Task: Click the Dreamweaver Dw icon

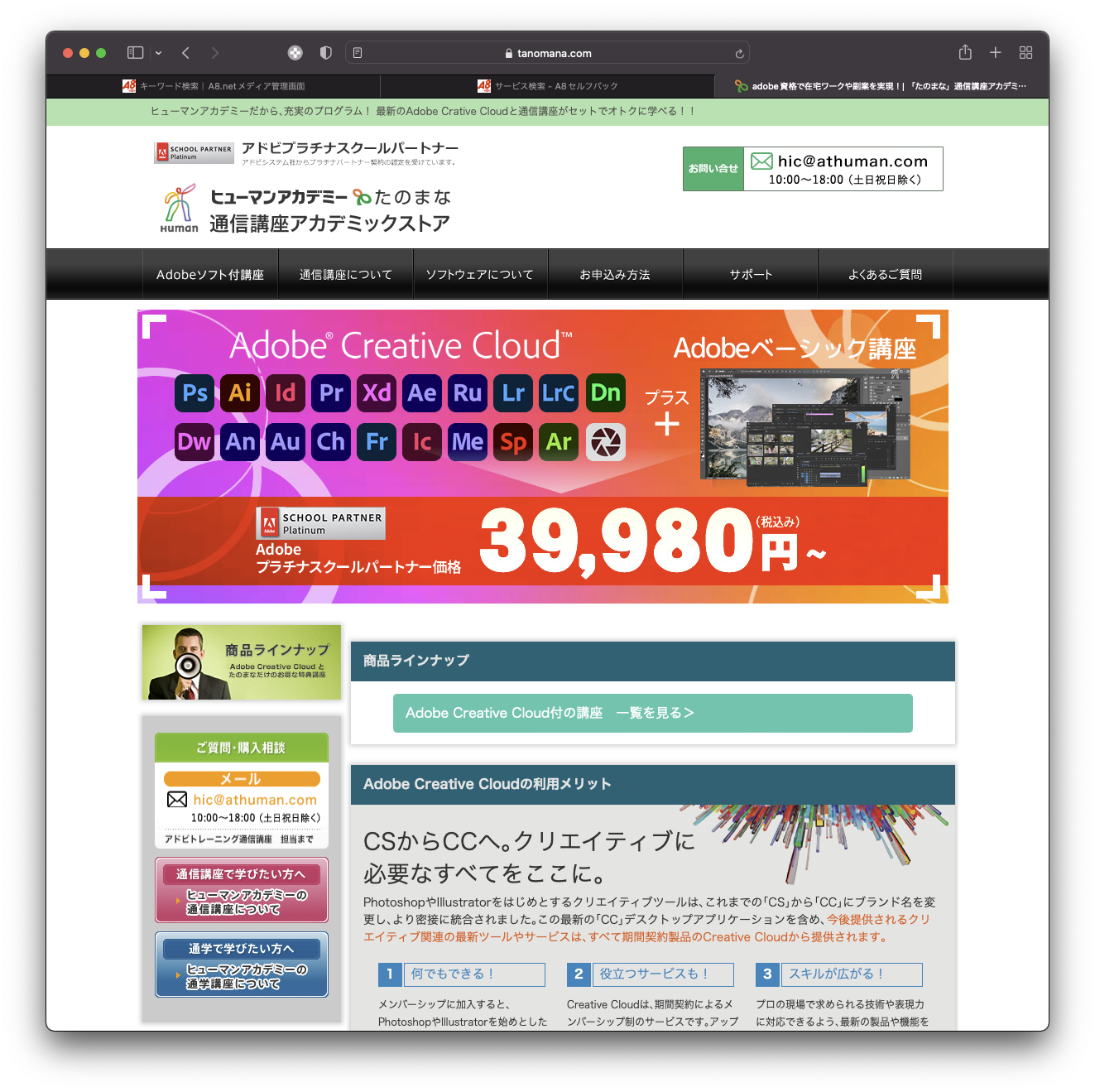Action: pos(195,441)
